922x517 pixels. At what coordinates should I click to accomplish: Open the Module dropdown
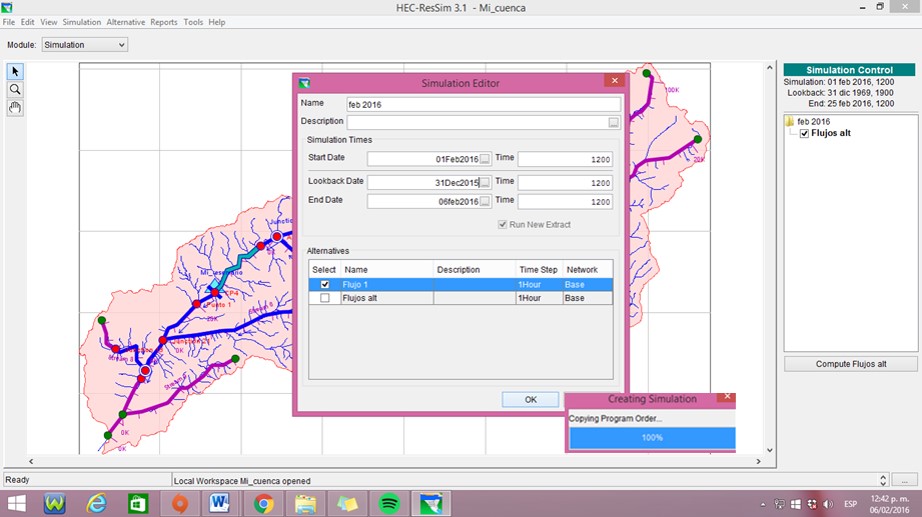pyautogui.click(x=85, y=45)
